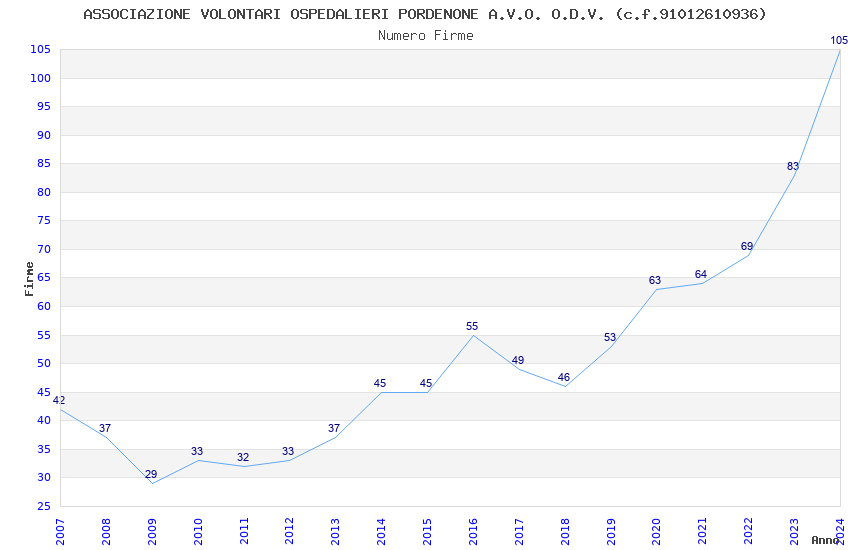Click the Anno x-axis label
Image resolution: width=850 pixels, height=550 pixels.
tap(825, 540)
